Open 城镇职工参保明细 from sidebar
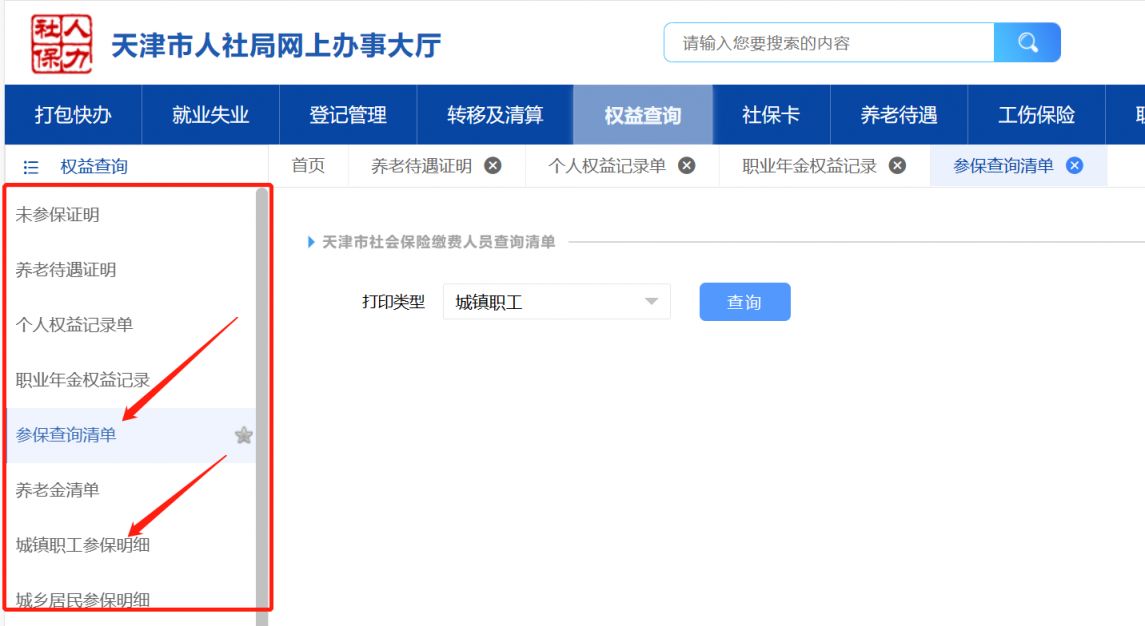The image size is (1145, 626). 83,545
